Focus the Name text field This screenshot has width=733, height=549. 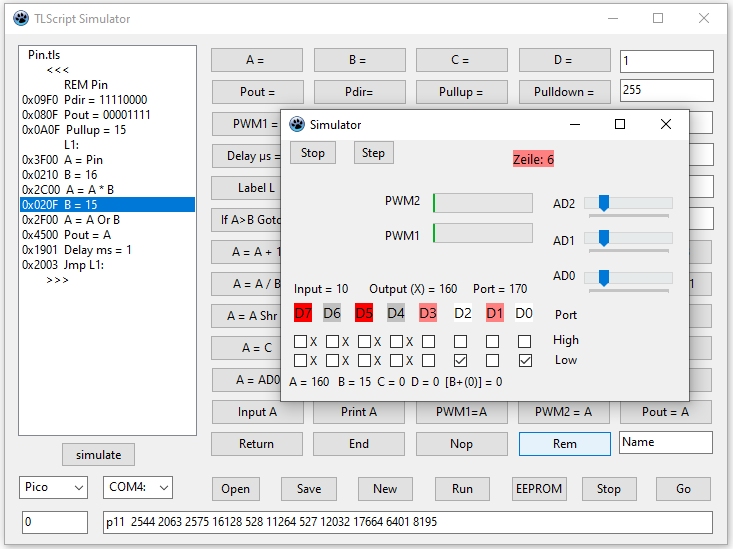665,442
